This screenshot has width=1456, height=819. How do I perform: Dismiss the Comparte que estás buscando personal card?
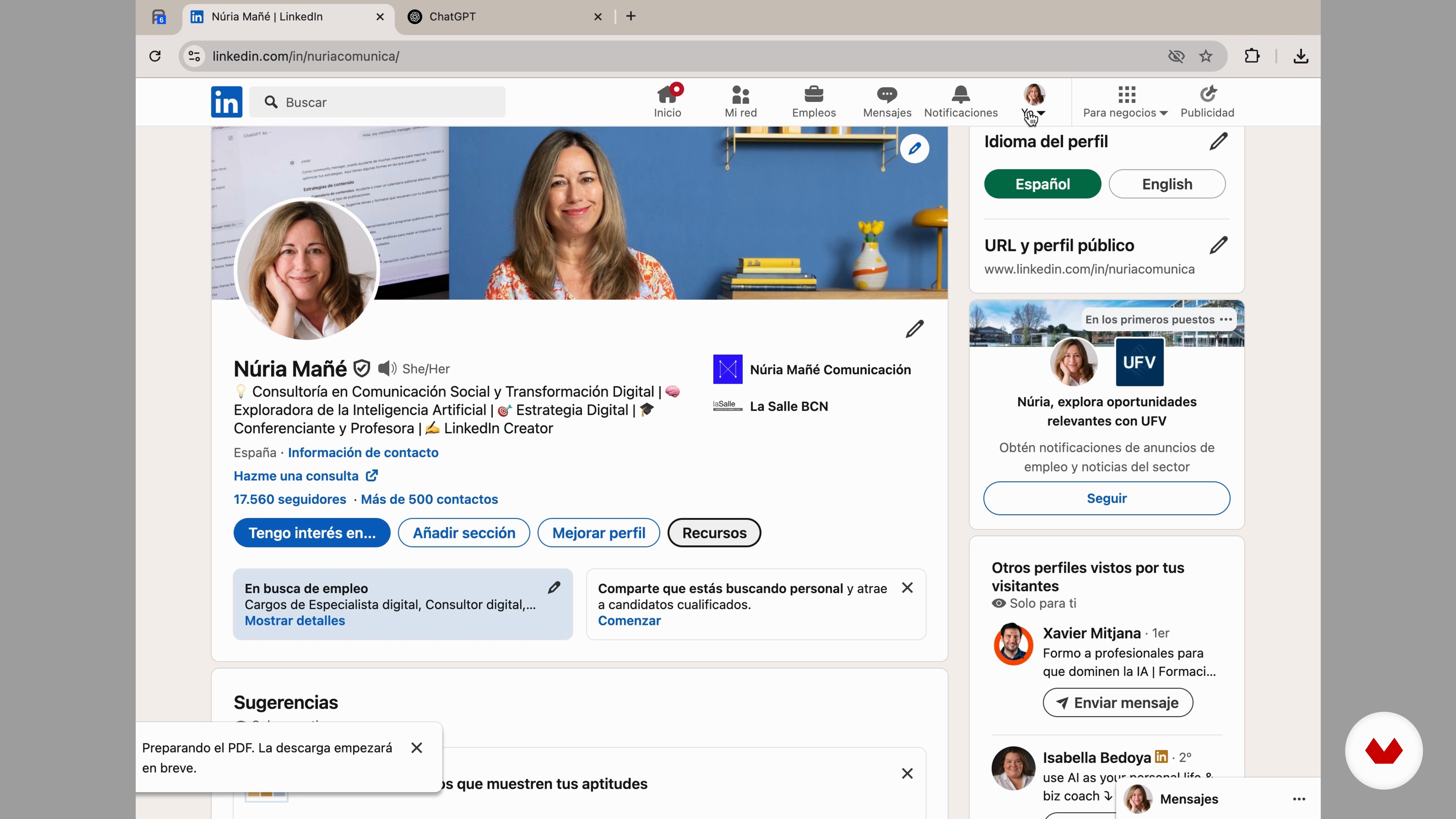pos(907,588)
